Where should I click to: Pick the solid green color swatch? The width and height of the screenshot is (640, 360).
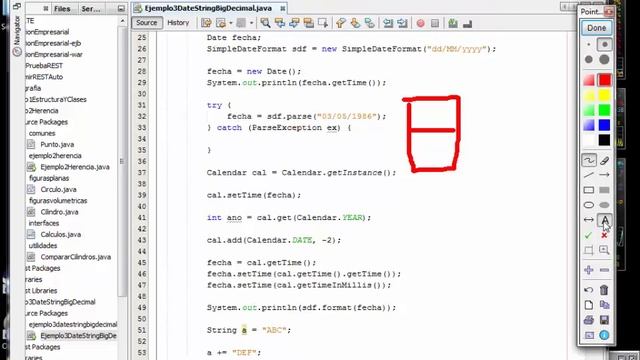pos(604,110)
